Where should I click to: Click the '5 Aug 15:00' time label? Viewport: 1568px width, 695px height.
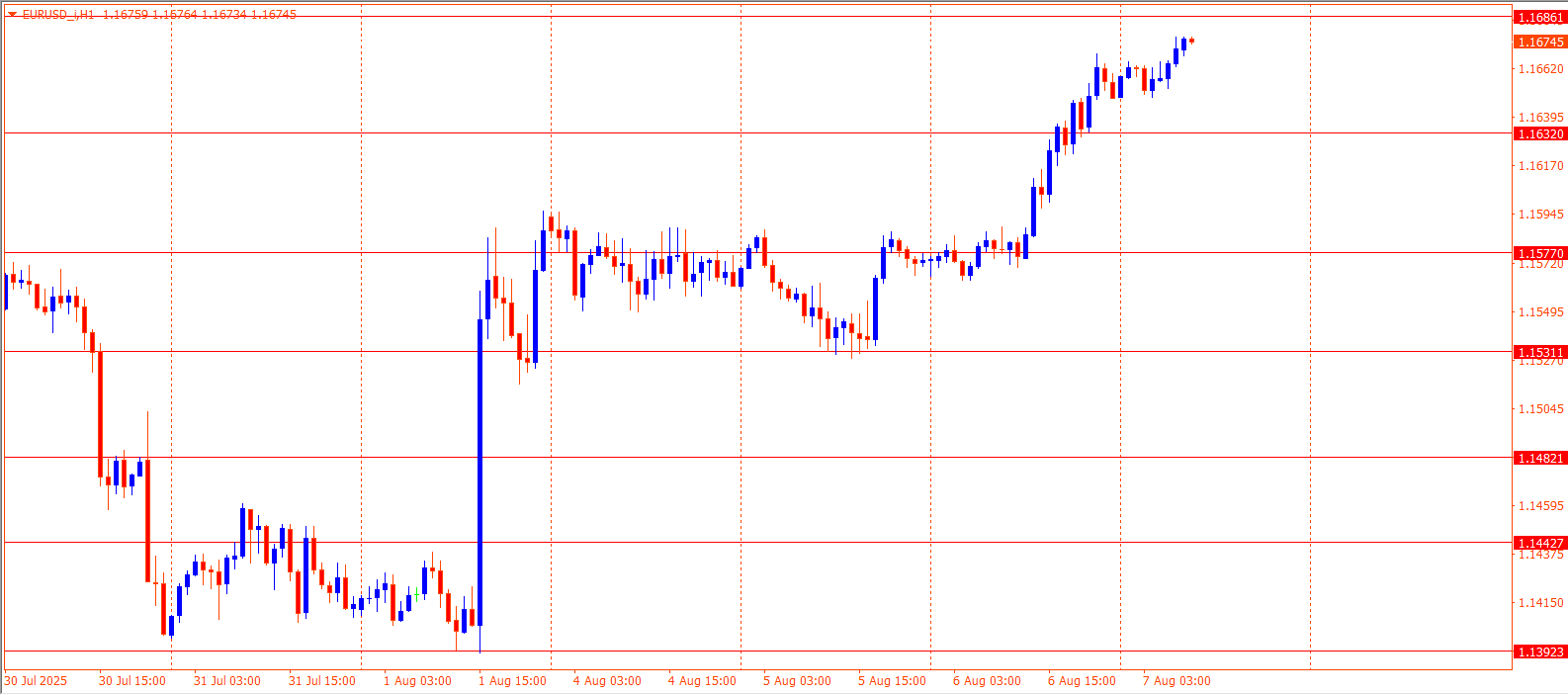tap(892, 681)
